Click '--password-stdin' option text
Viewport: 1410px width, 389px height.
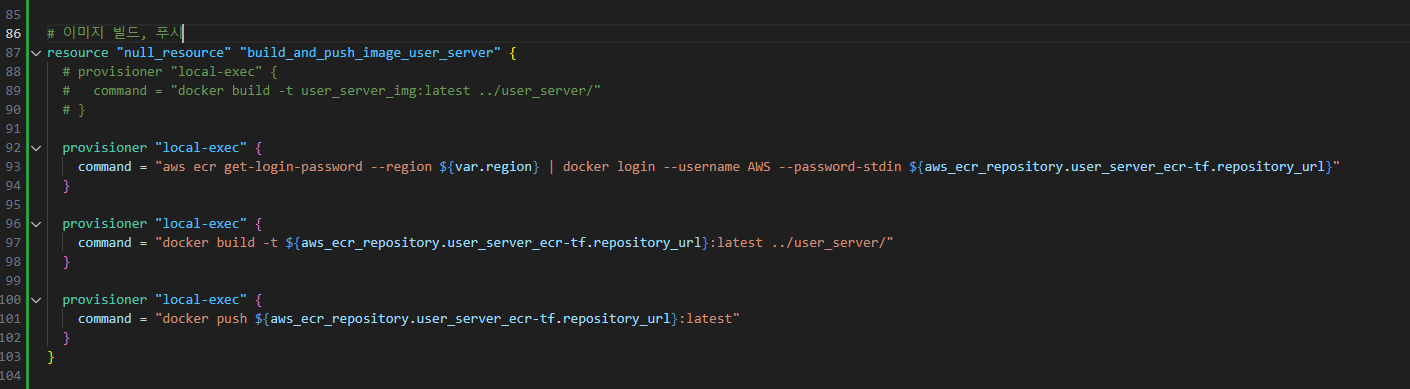click(x=840, y=166)
